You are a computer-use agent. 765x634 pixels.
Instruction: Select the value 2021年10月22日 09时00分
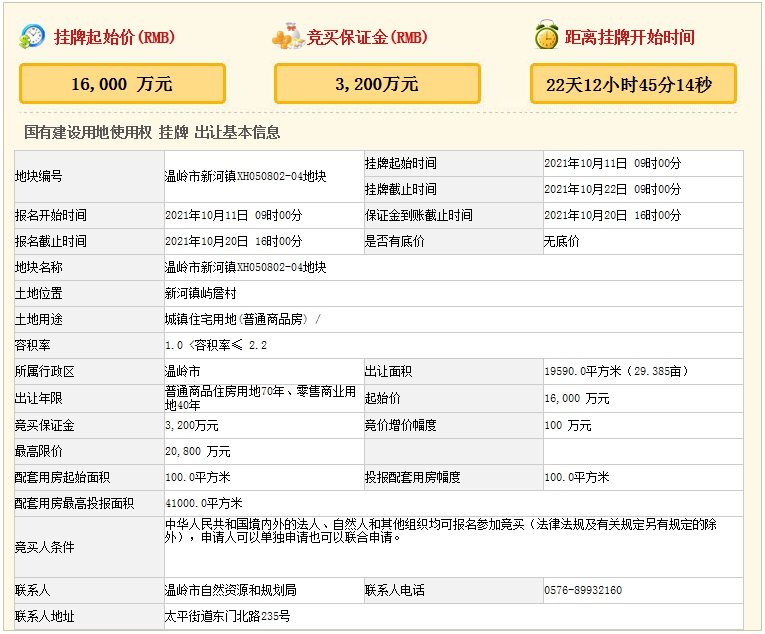(x=612, y=189)
